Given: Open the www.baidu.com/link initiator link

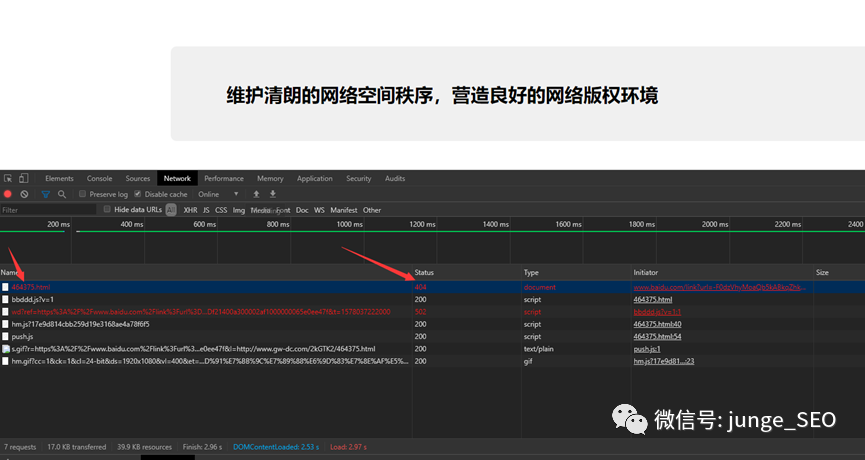Looking at the screenshot, I should [x=719, y=287].
